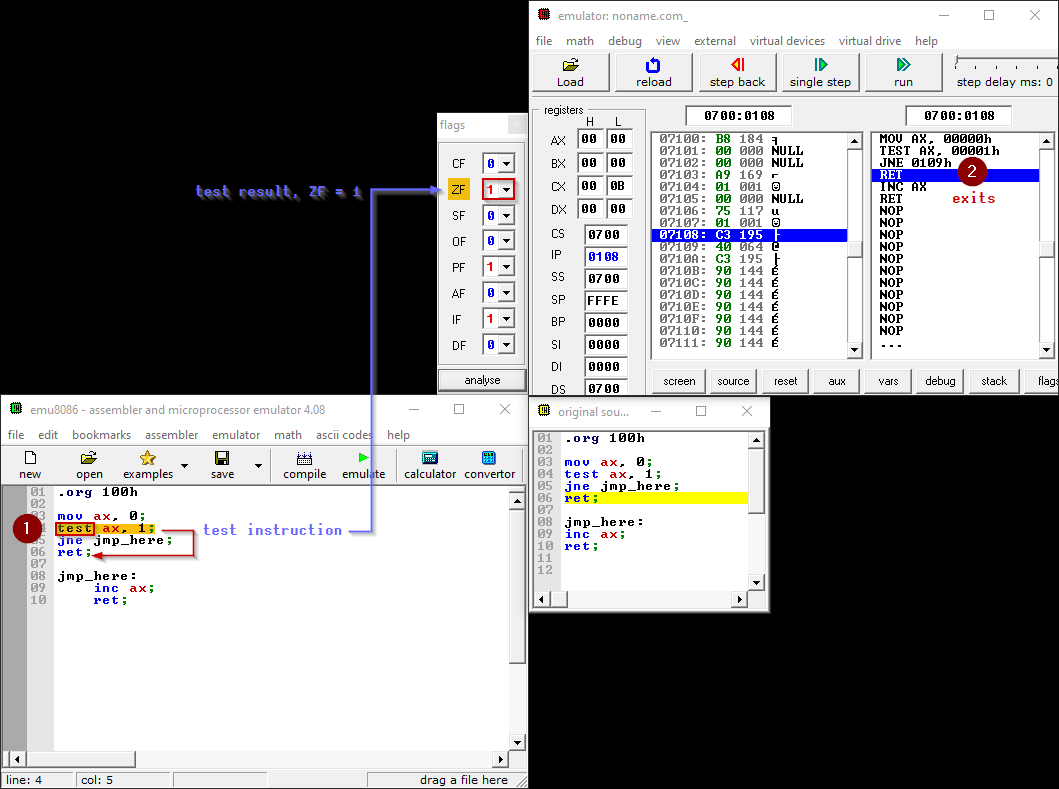The image size is (1059, 789).
Task: Click the aux button in emulator
Action: click(x=837, y=381)
